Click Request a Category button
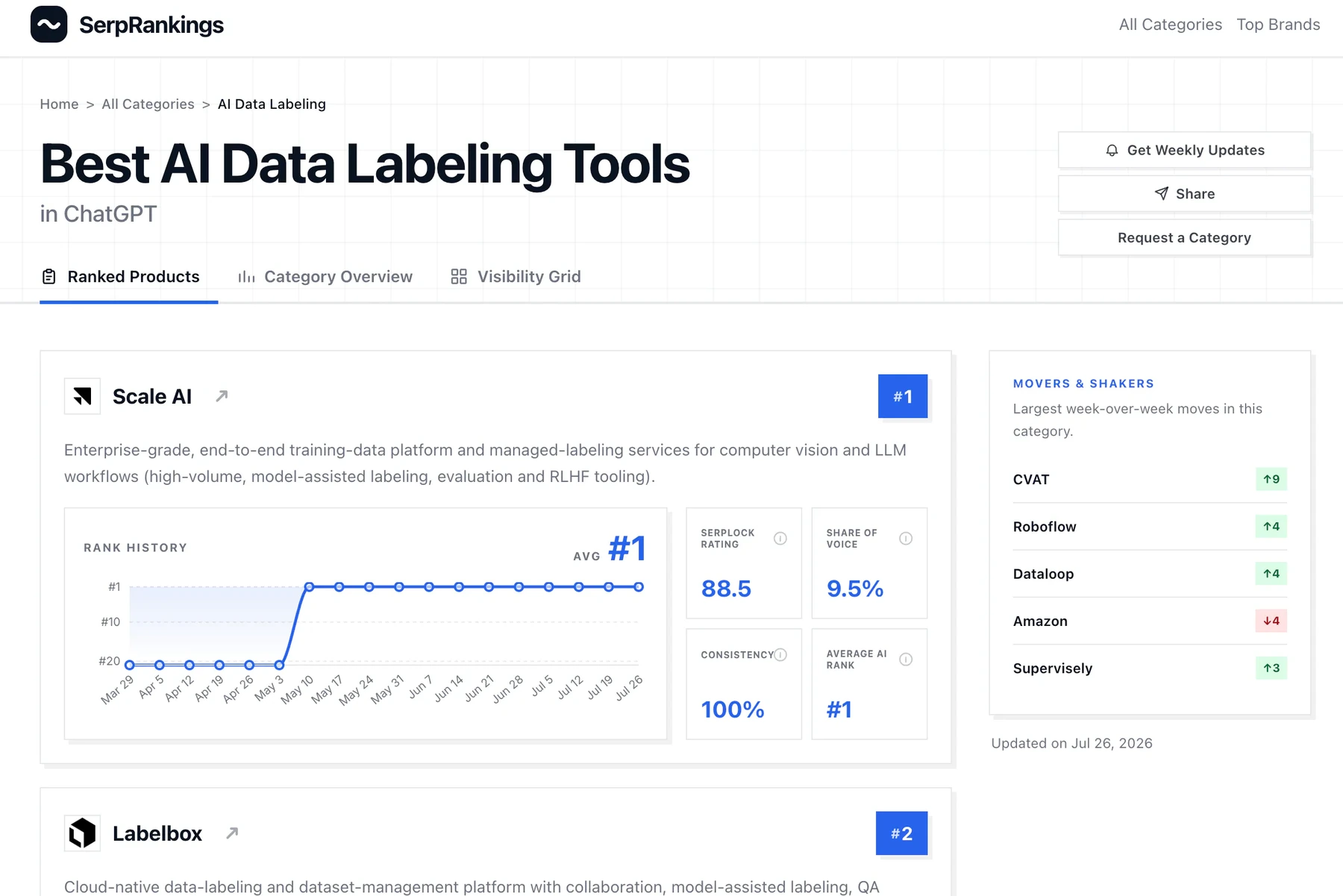 [x=1184, y=238]
